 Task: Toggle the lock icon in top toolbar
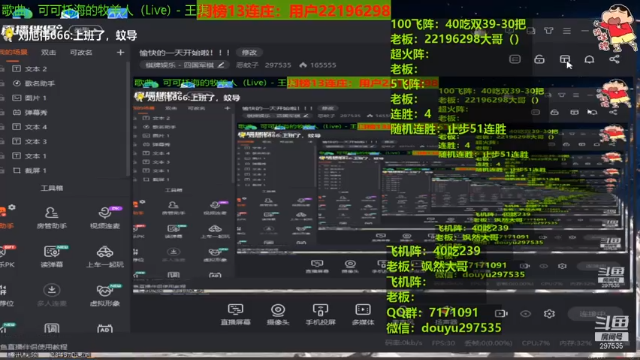pos(539,60)
